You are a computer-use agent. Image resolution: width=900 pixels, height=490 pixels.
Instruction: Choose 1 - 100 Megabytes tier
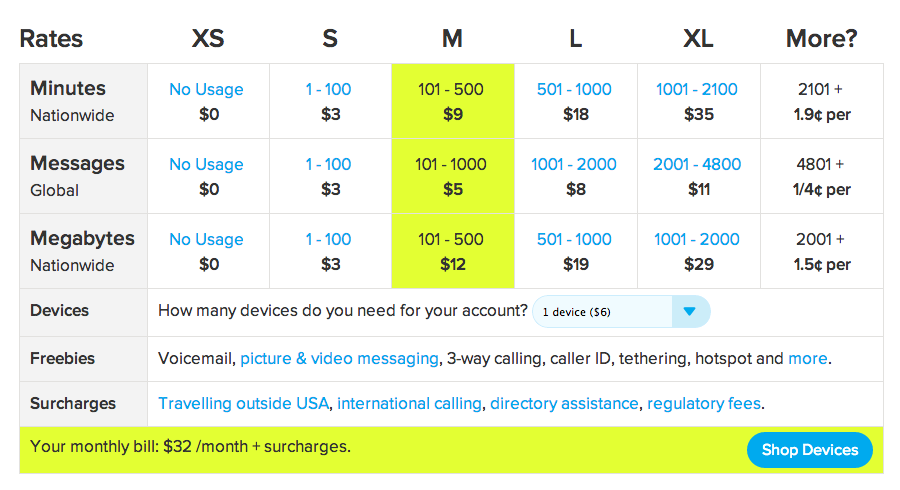328,240
